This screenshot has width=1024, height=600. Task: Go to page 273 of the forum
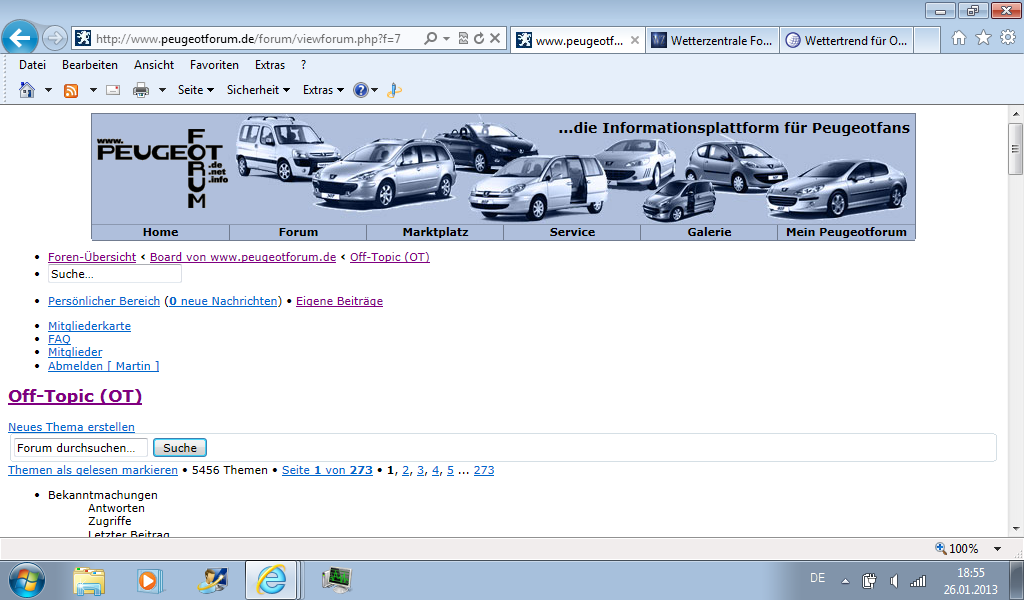click(x=483, y=470)
